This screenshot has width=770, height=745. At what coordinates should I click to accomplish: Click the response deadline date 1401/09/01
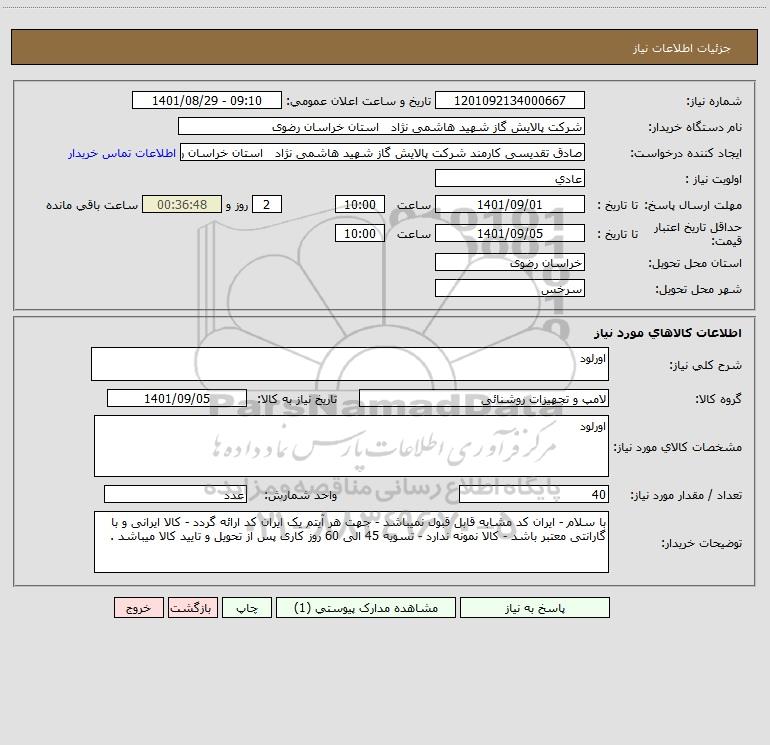[510, 204]
